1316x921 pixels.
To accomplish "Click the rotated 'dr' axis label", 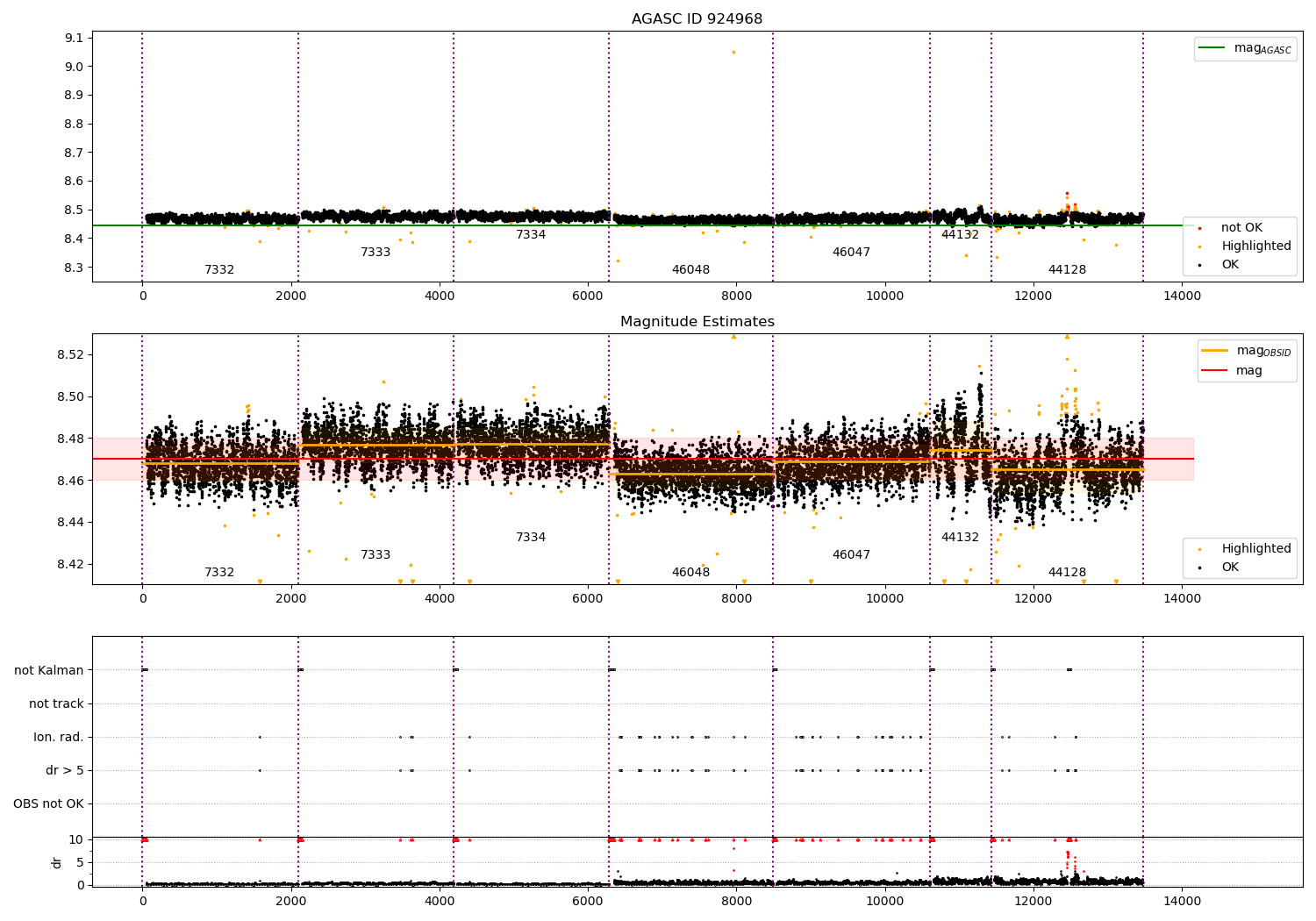I will pyautogui.click(x=57, y=862).
